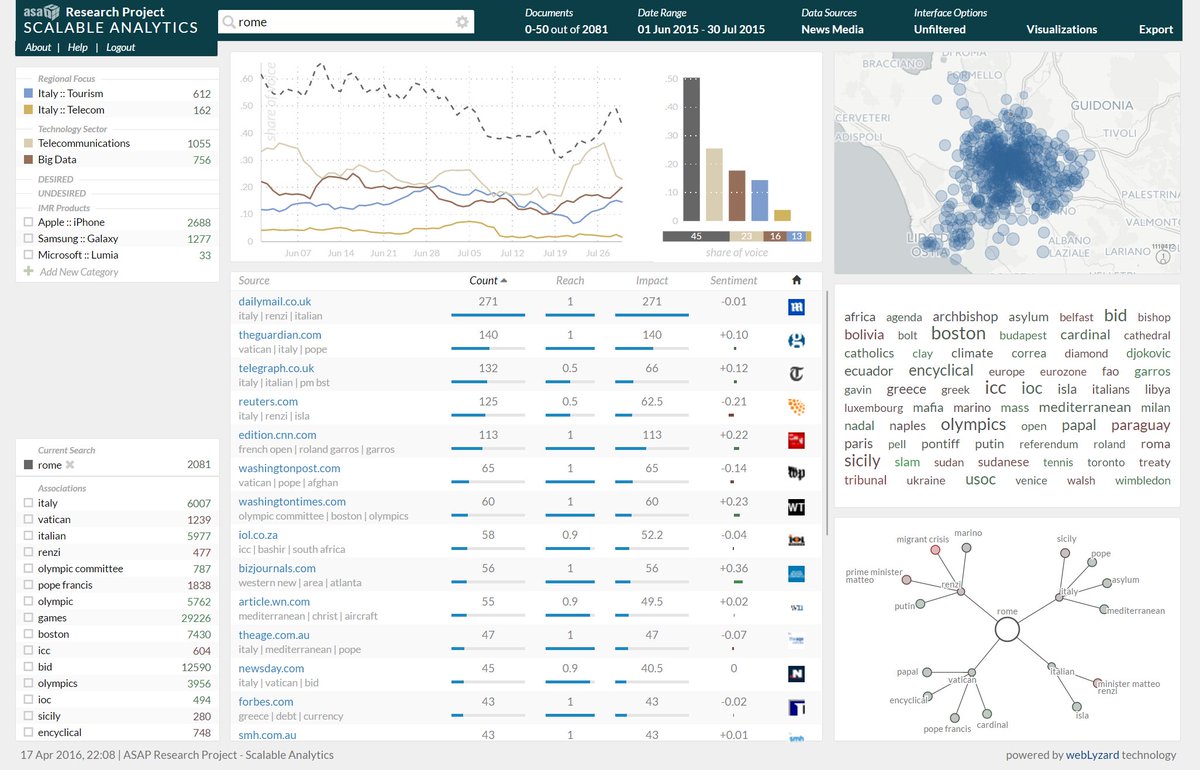The width and height of the screenshot is (1200, 770).
Task: Open article.wn.com favicon
Action: coord(796,608)
